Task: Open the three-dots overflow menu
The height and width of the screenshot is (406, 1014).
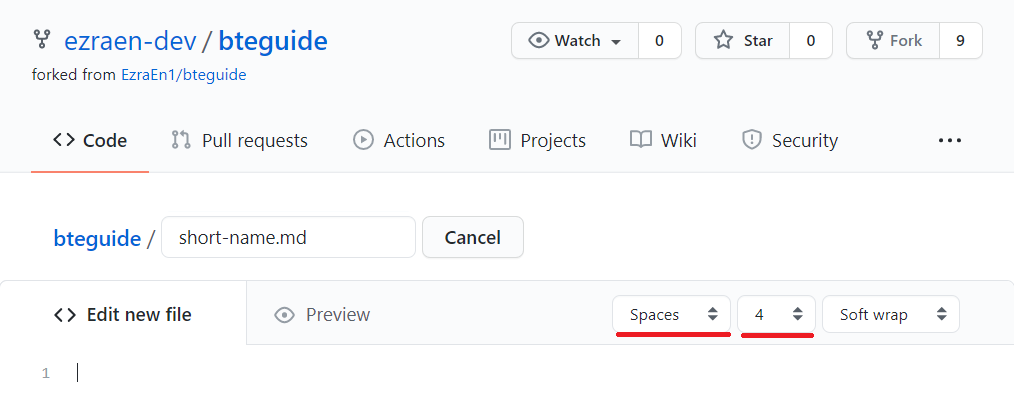Action: [x=949, y=140]
